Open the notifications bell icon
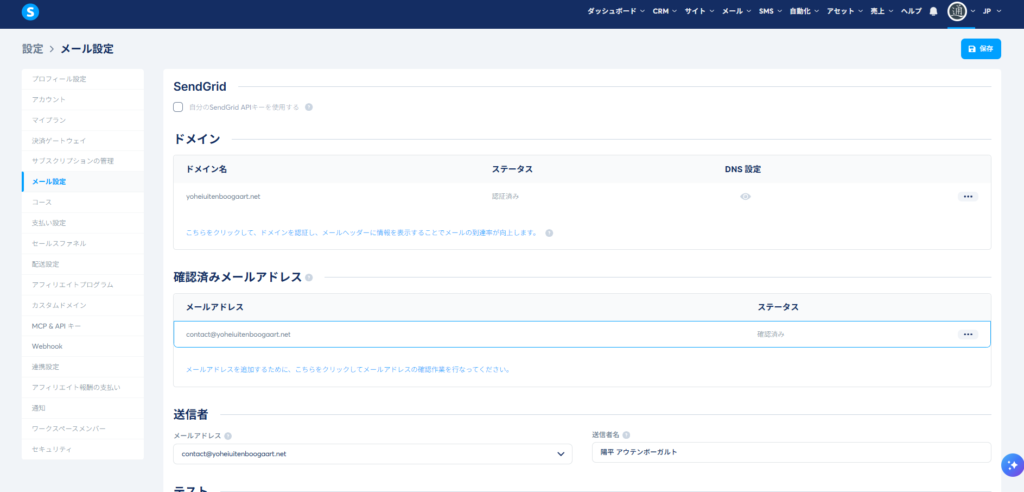Screen dimensions: 1024x492 pyautogui.click(x=933, y=11)
